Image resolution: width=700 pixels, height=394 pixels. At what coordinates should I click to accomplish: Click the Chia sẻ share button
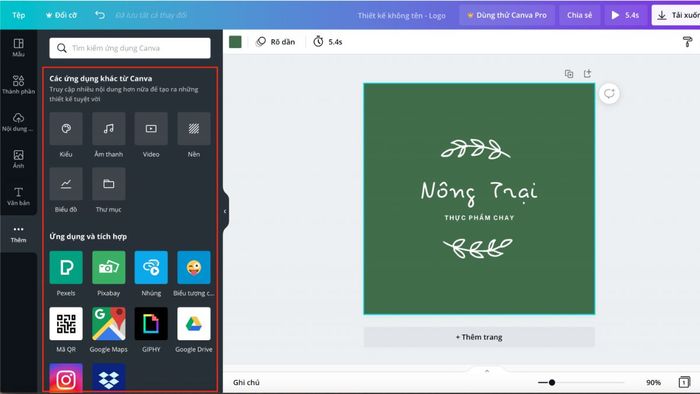click(x=579, y=15)
